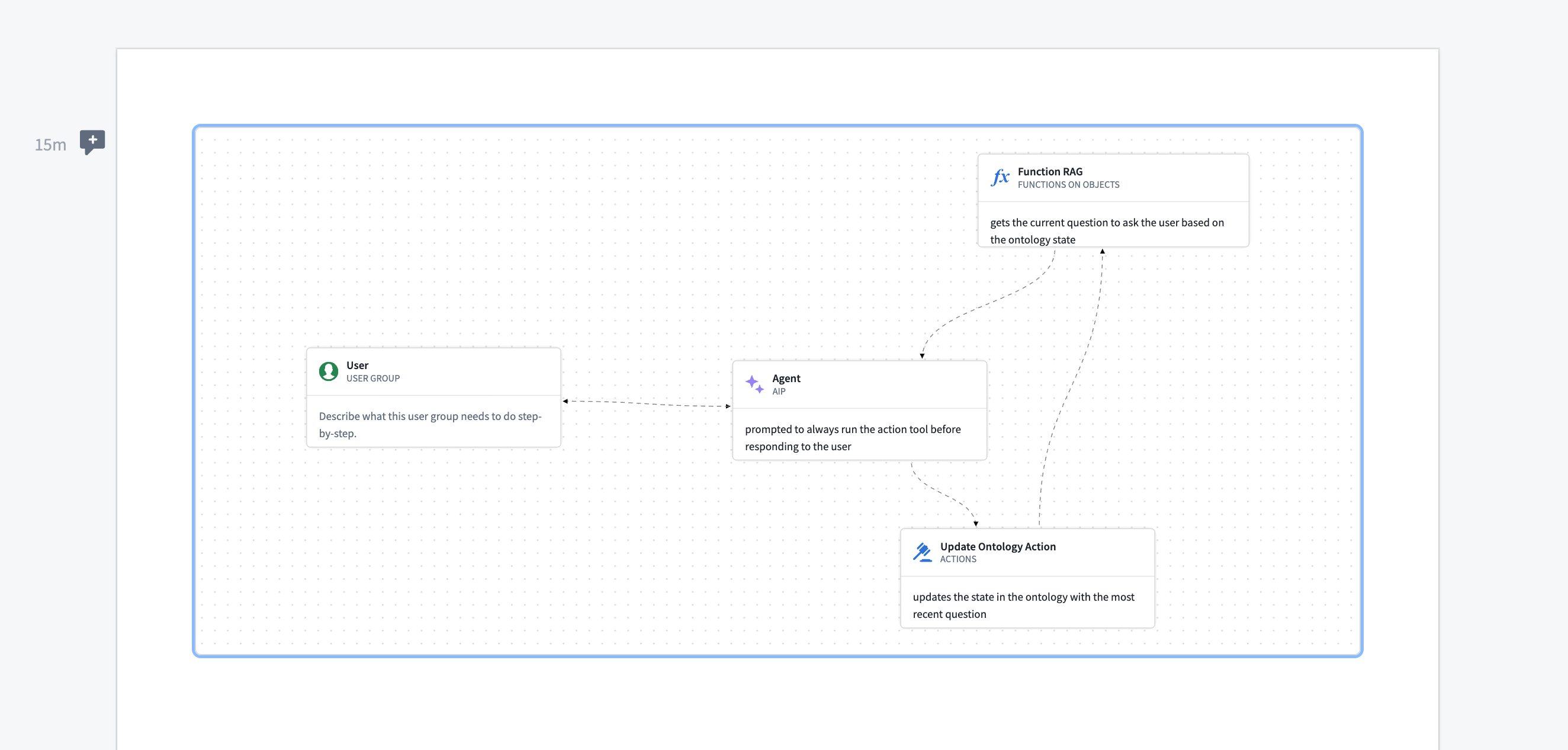Viewport: 1568px width, 750px height.
Task: Click the user avatar icon on the User node
Action: point(328,371)
